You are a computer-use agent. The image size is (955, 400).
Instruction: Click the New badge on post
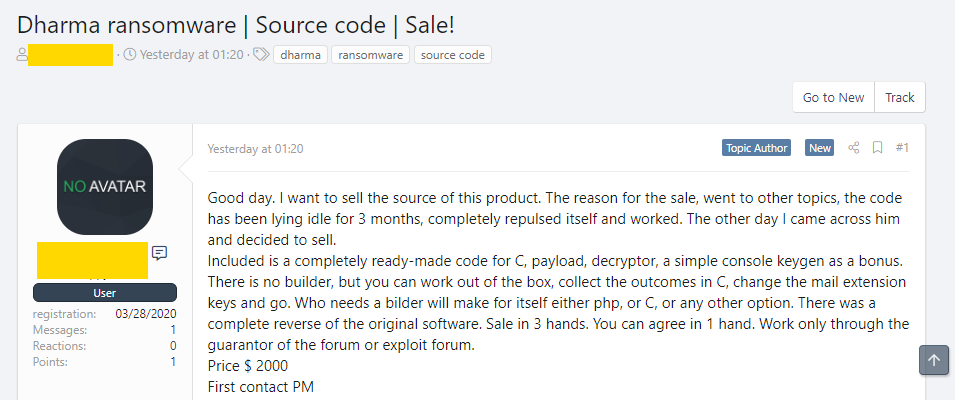820,148
